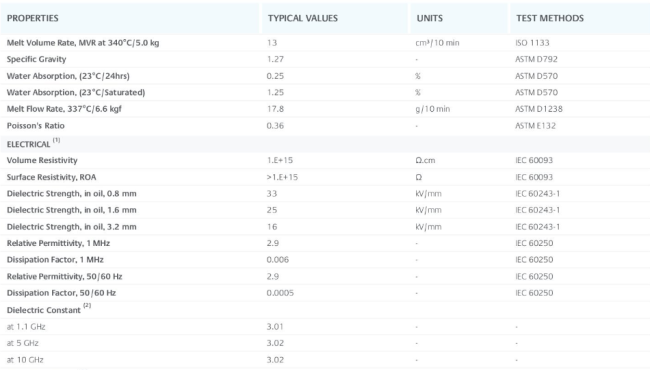Click footnote marker 1 beside ELECTRICAL
This screenshot has width=650, height=370.
56,140
